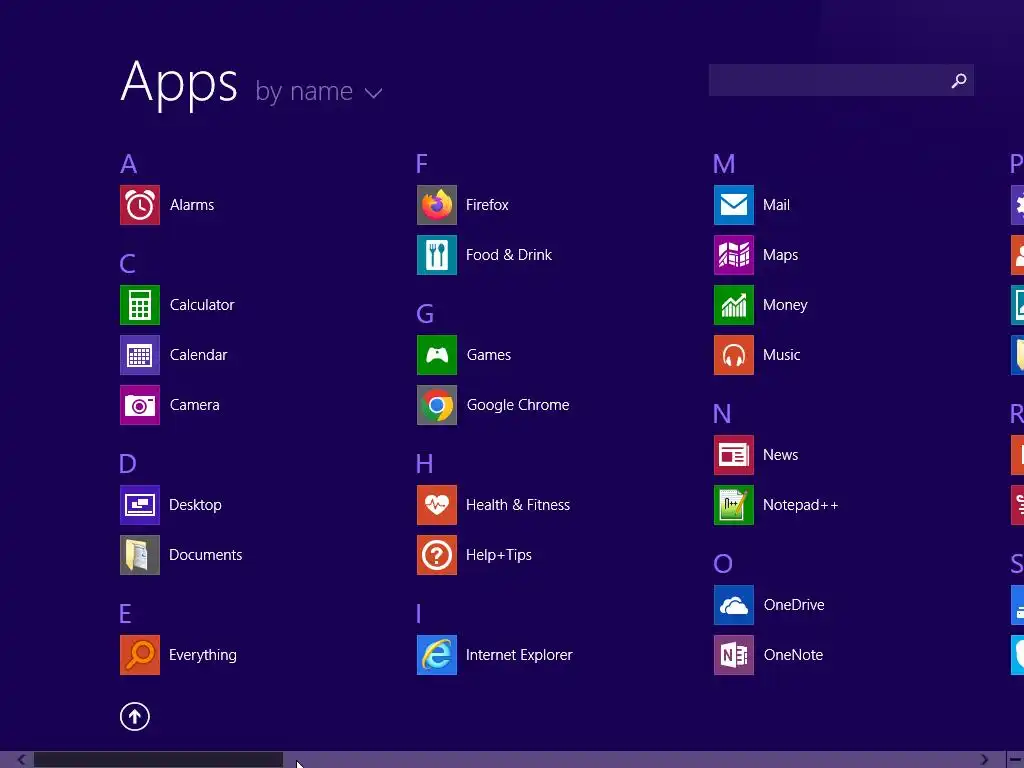Click the 'C' letter group header
The image size is (1024, 768).
point(127,264)
